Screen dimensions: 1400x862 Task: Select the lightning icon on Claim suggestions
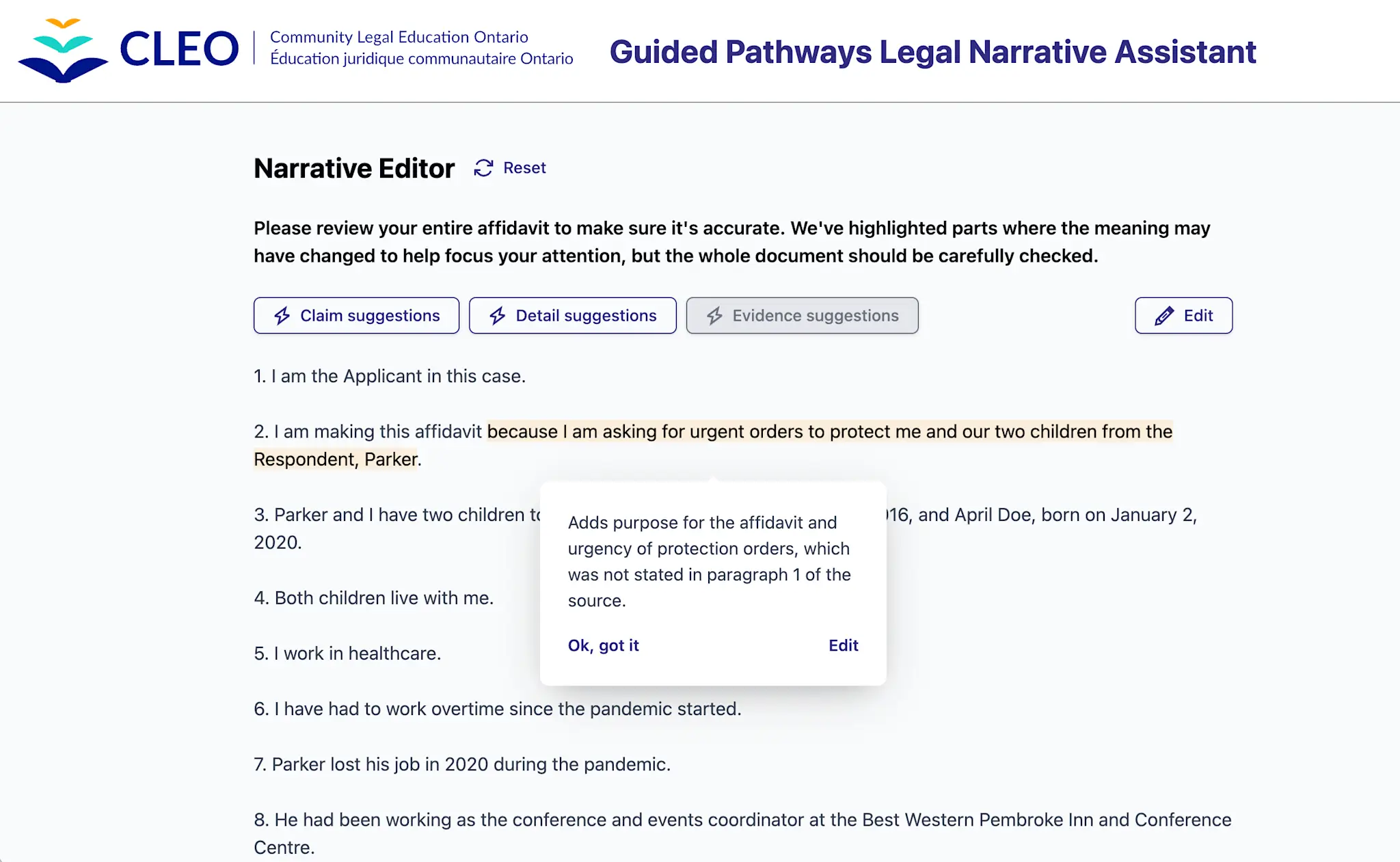click(281, 315)
